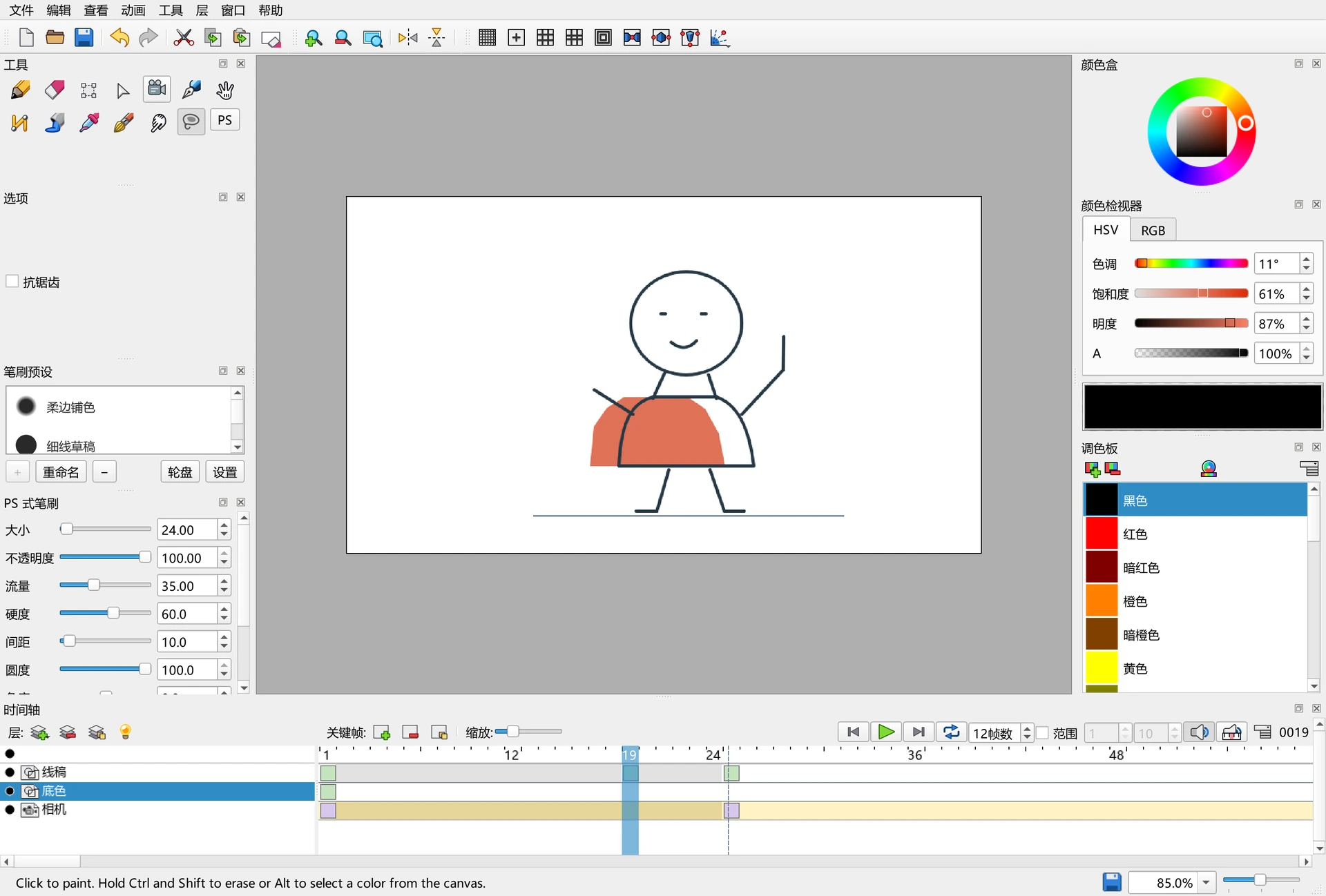Select the Eraser tool
The image size is (1326, 896).
[55, 90]
